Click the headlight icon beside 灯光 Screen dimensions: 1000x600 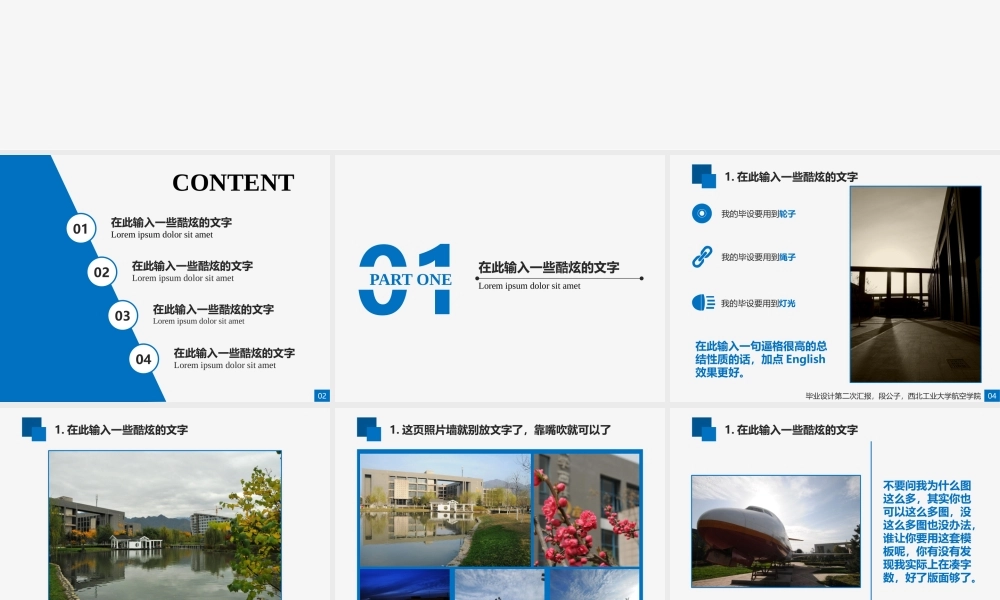point(702,302)
